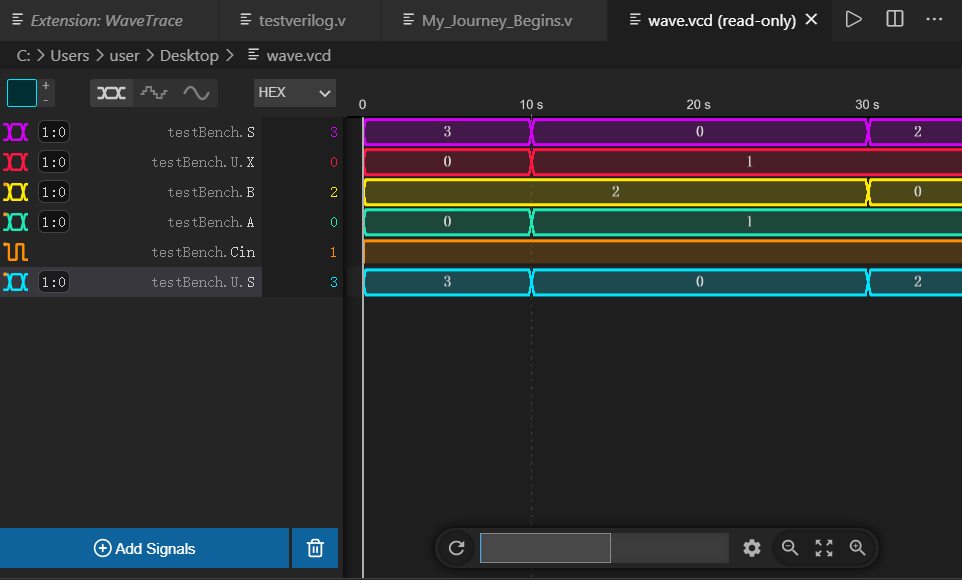The height and width of the screenshot is (580, 962).
Task: Select the wave.vcd (read-only) tab
Action: 722,20
